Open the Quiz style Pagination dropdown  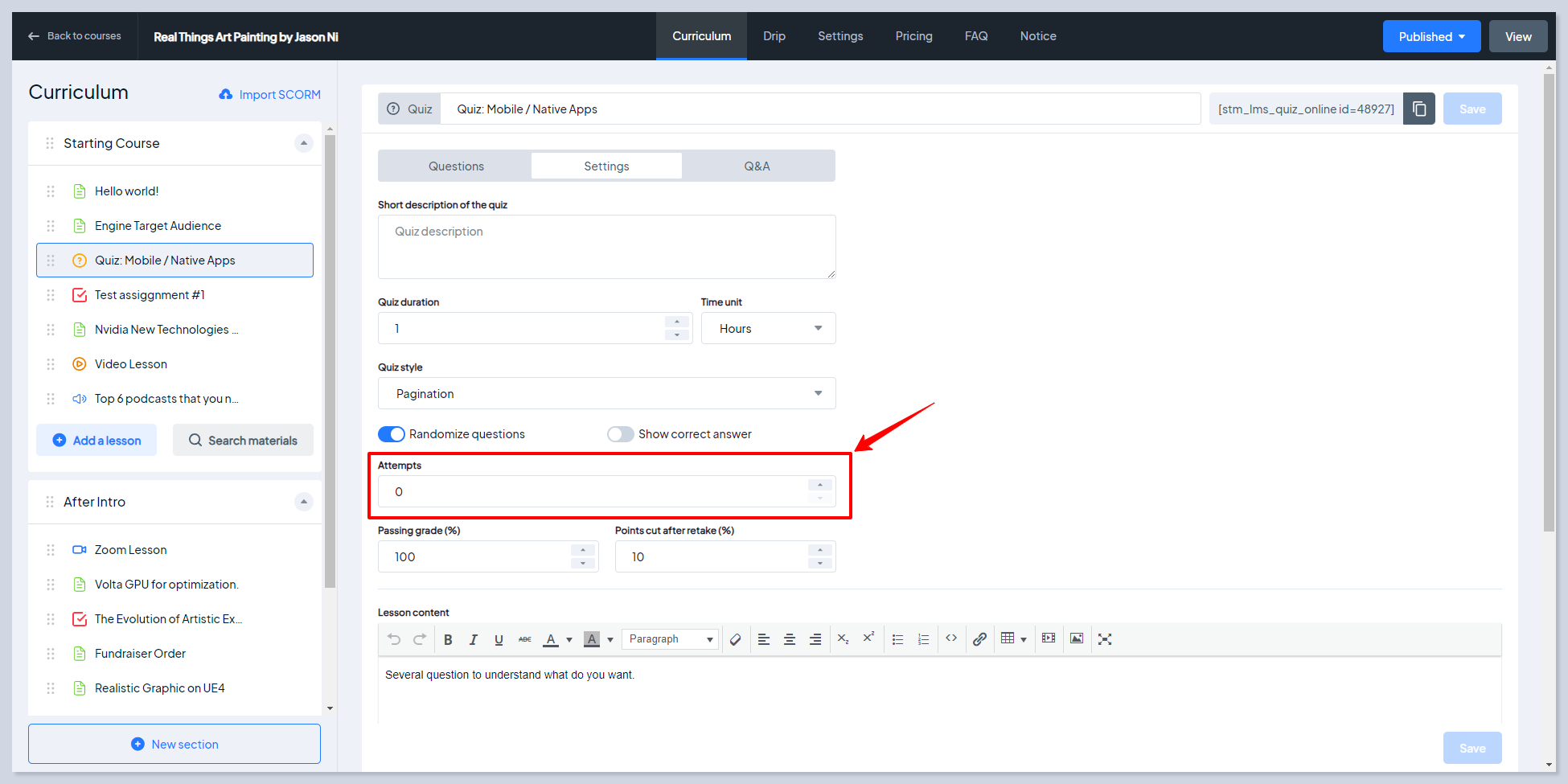(606, 393)
